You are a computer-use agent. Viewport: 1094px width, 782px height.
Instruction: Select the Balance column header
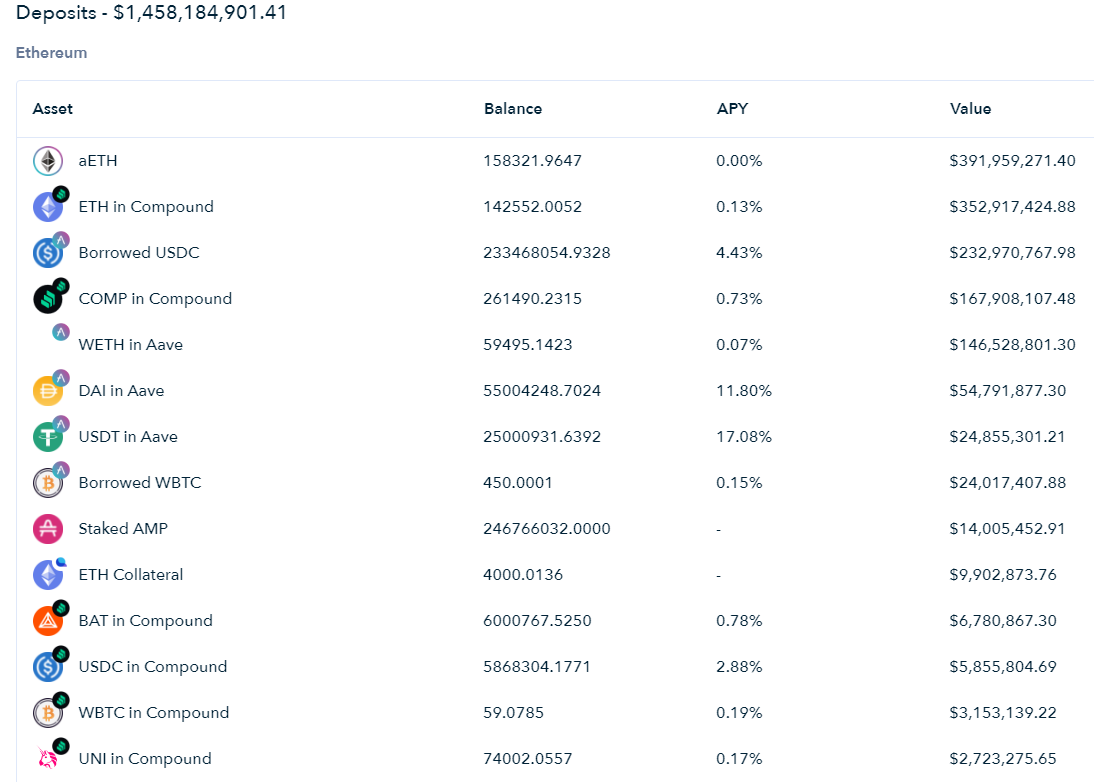[x=513, y=109]
